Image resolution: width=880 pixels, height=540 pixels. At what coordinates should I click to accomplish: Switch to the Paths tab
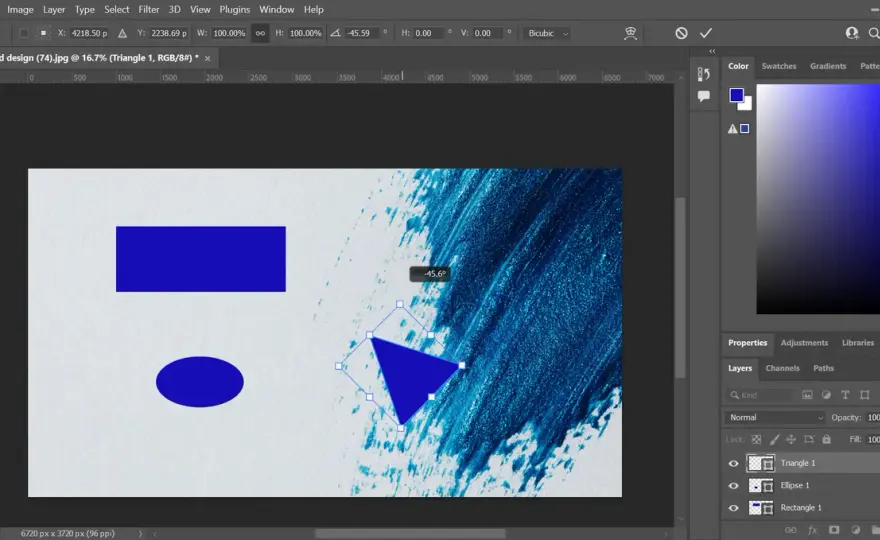(823, 369)
